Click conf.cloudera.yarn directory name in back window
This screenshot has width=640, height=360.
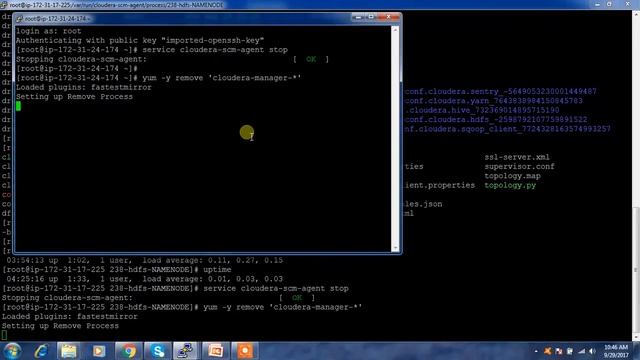(494, 101)
